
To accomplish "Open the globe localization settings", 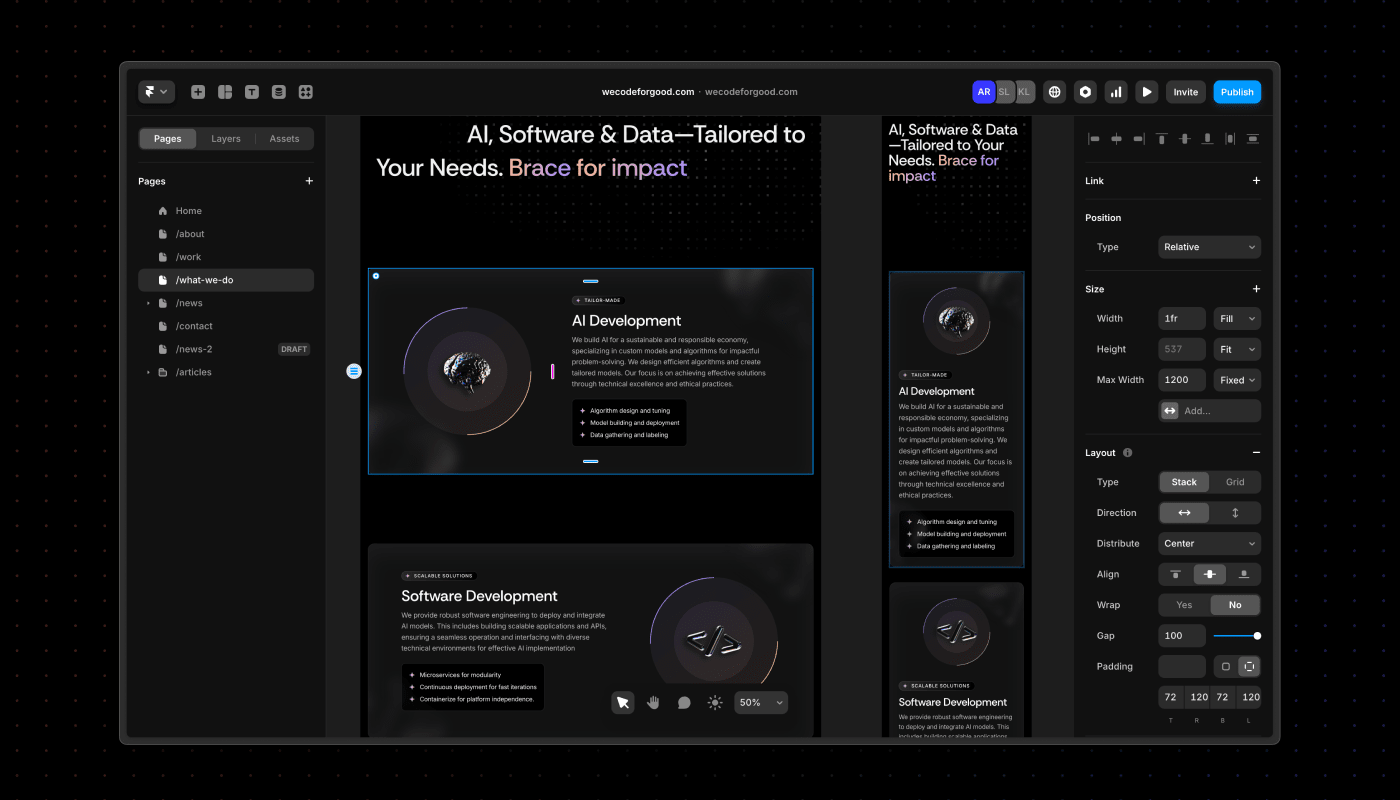I will (x=1055, y=92).
